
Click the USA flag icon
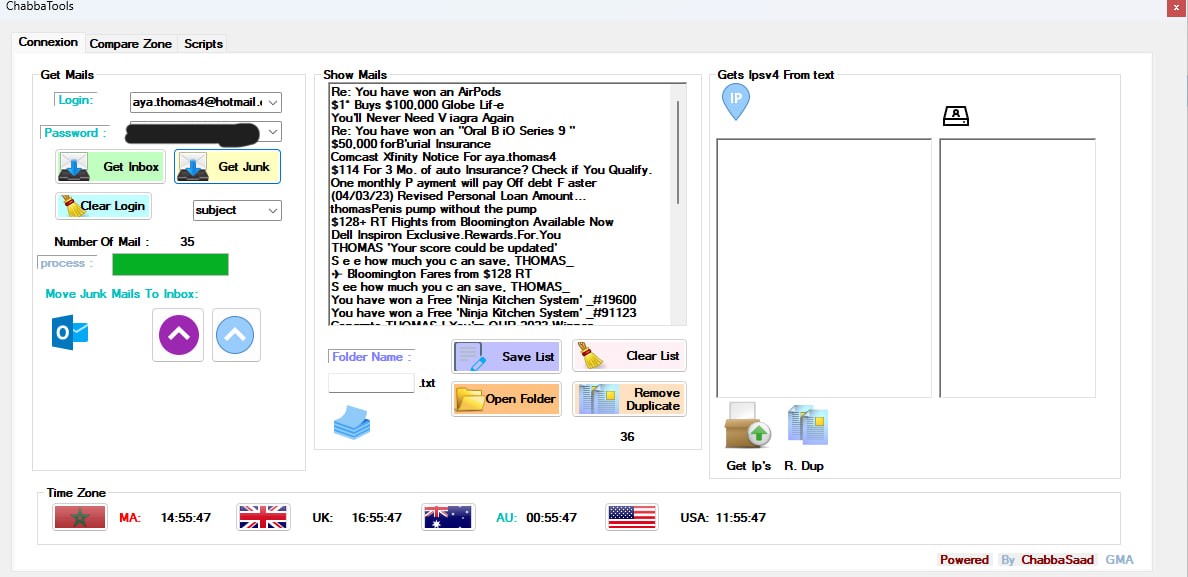click(x=631, y=517)
